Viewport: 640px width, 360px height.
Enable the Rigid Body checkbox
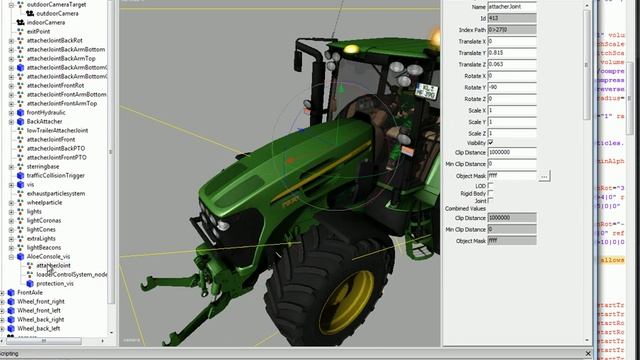(491, 193)
